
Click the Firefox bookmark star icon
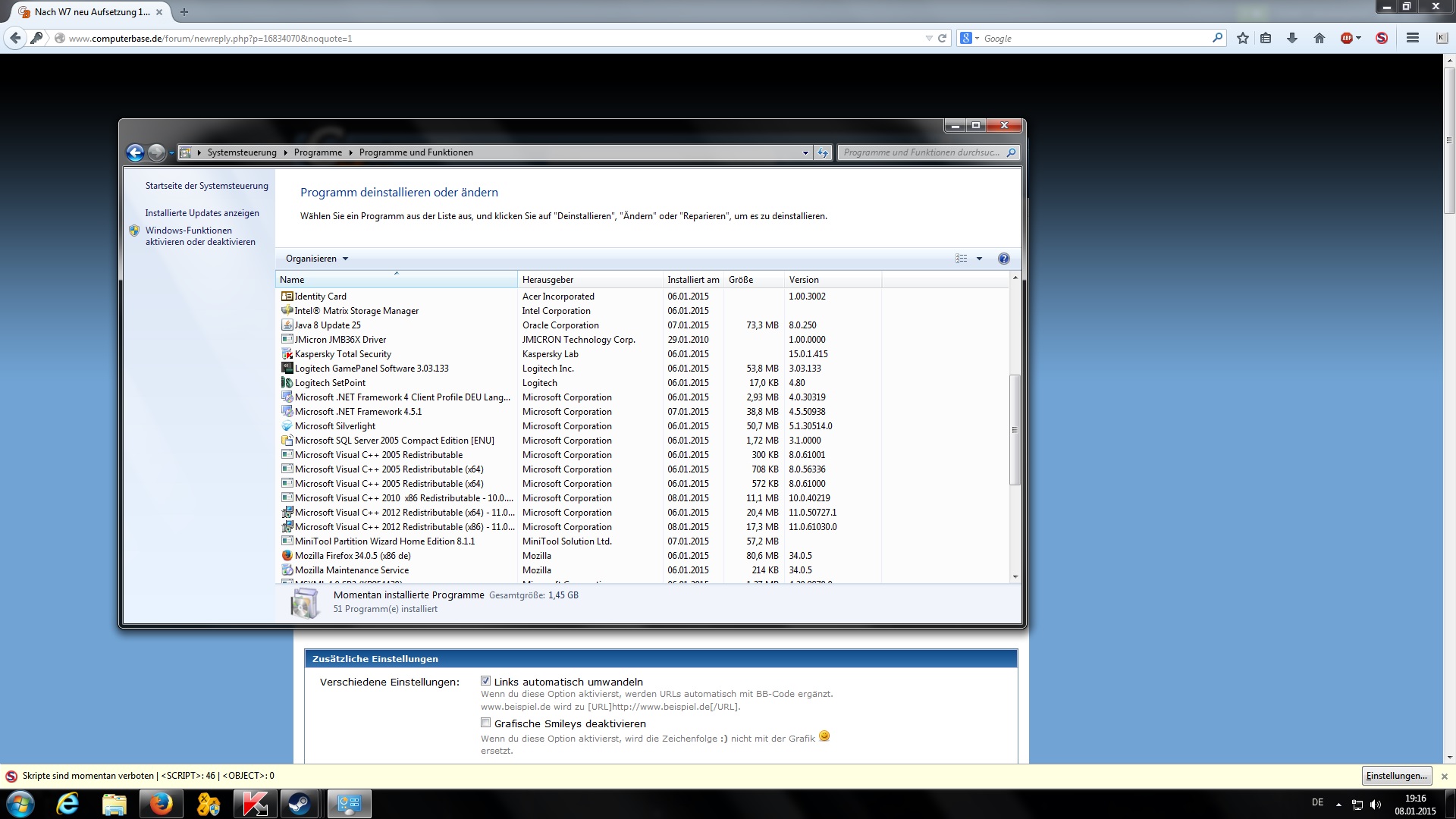tap(1242, 38)
